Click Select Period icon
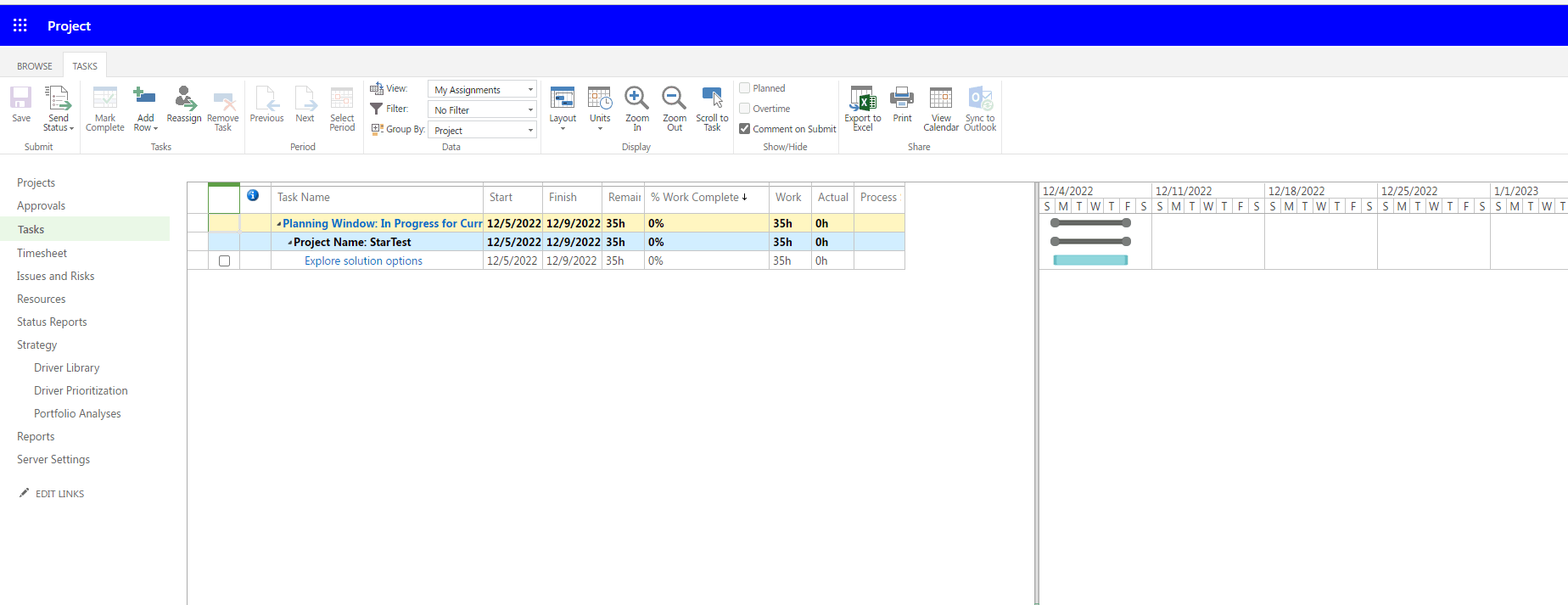Viewport: 1568px width, 605px height. tap(342, 98)
